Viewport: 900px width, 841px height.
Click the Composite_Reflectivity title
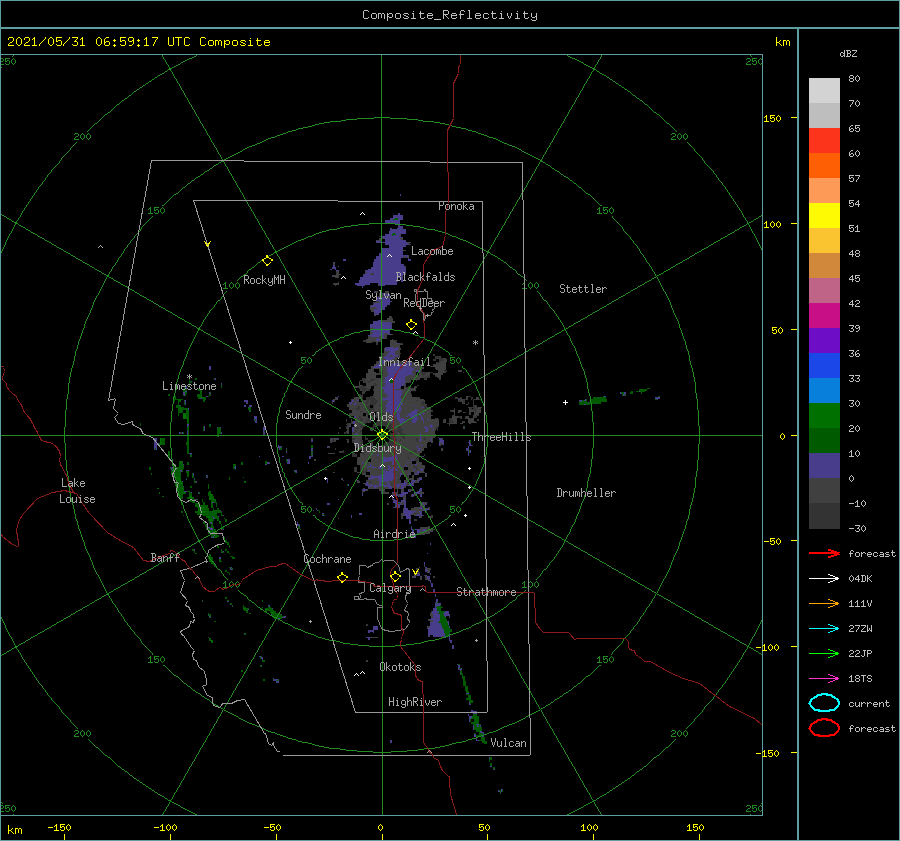tap(450, 15)
